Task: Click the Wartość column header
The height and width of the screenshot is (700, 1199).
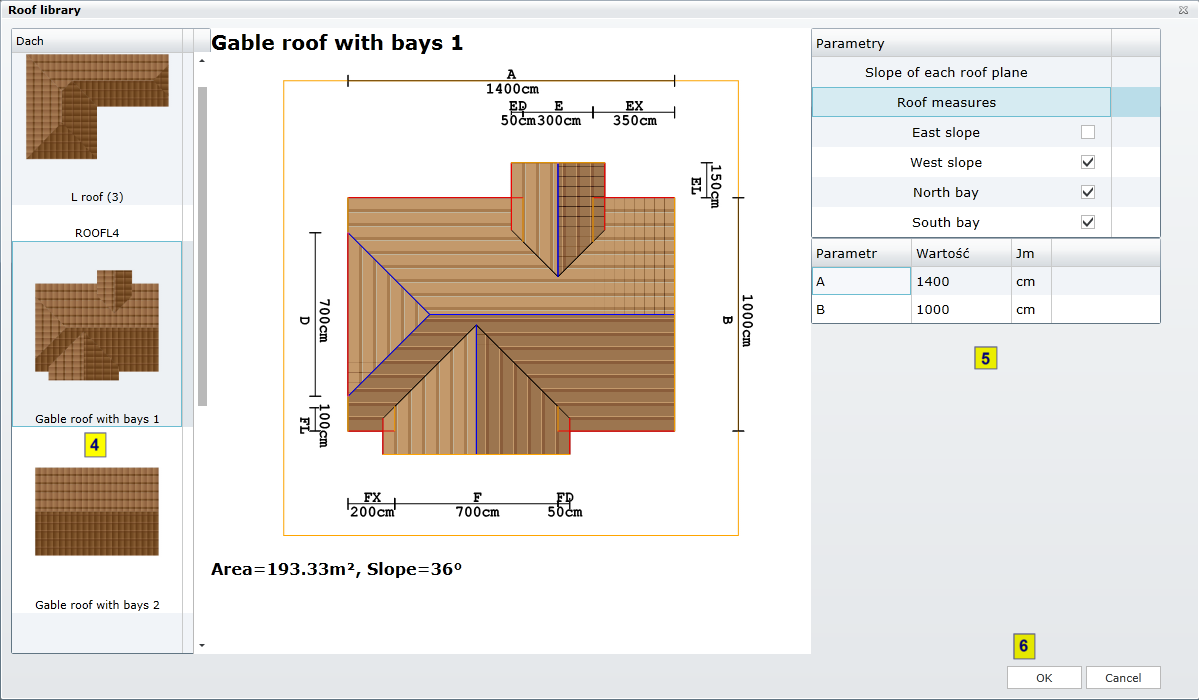Action: (x=960, y=253)
